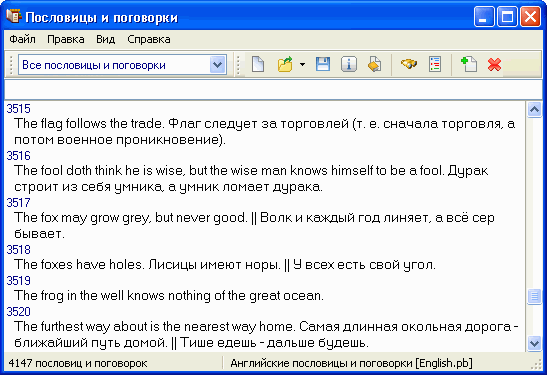Viewport: 547px width, 375px height.
Task: Click the Save floppy disk icon
Action: coord(323,65)
